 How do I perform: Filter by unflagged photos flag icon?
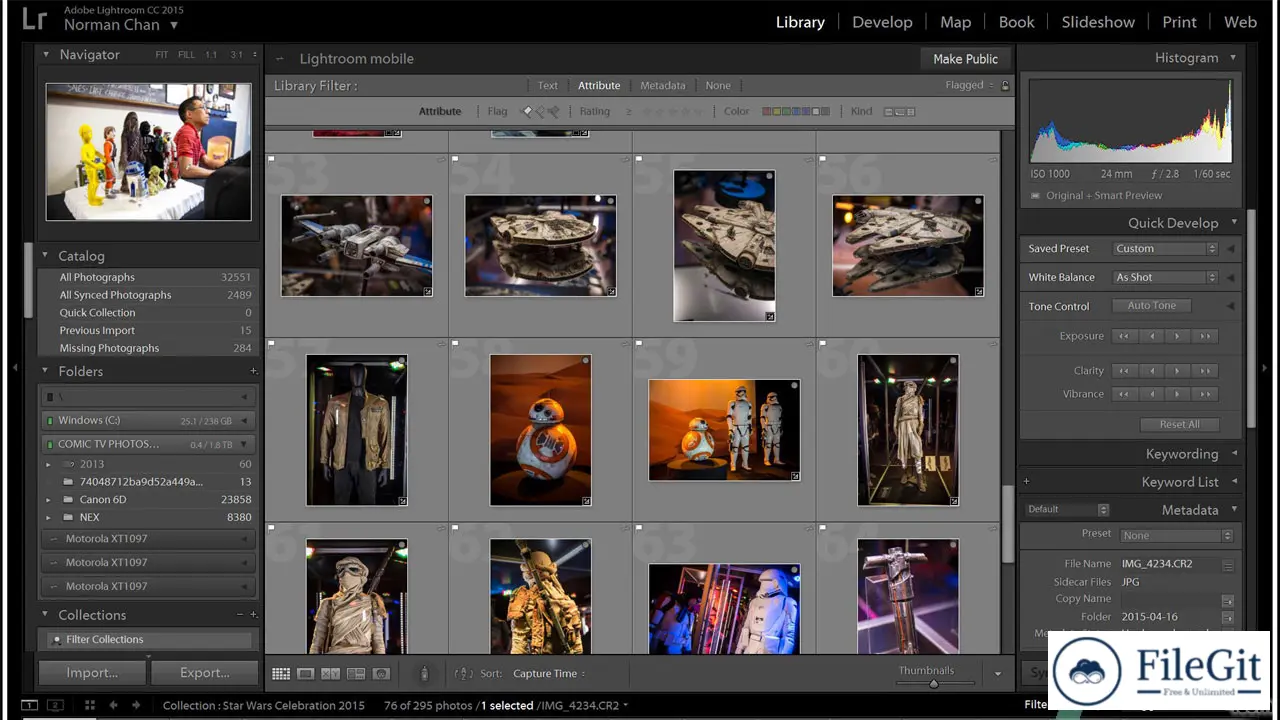point(541,111)
